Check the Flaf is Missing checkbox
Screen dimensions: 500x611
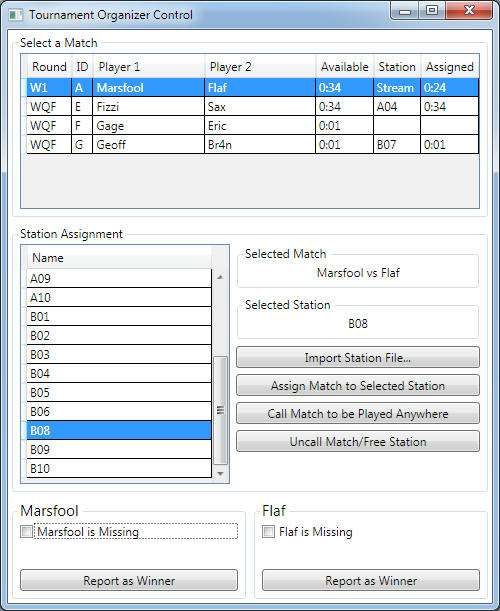click(x=268, y=532)
